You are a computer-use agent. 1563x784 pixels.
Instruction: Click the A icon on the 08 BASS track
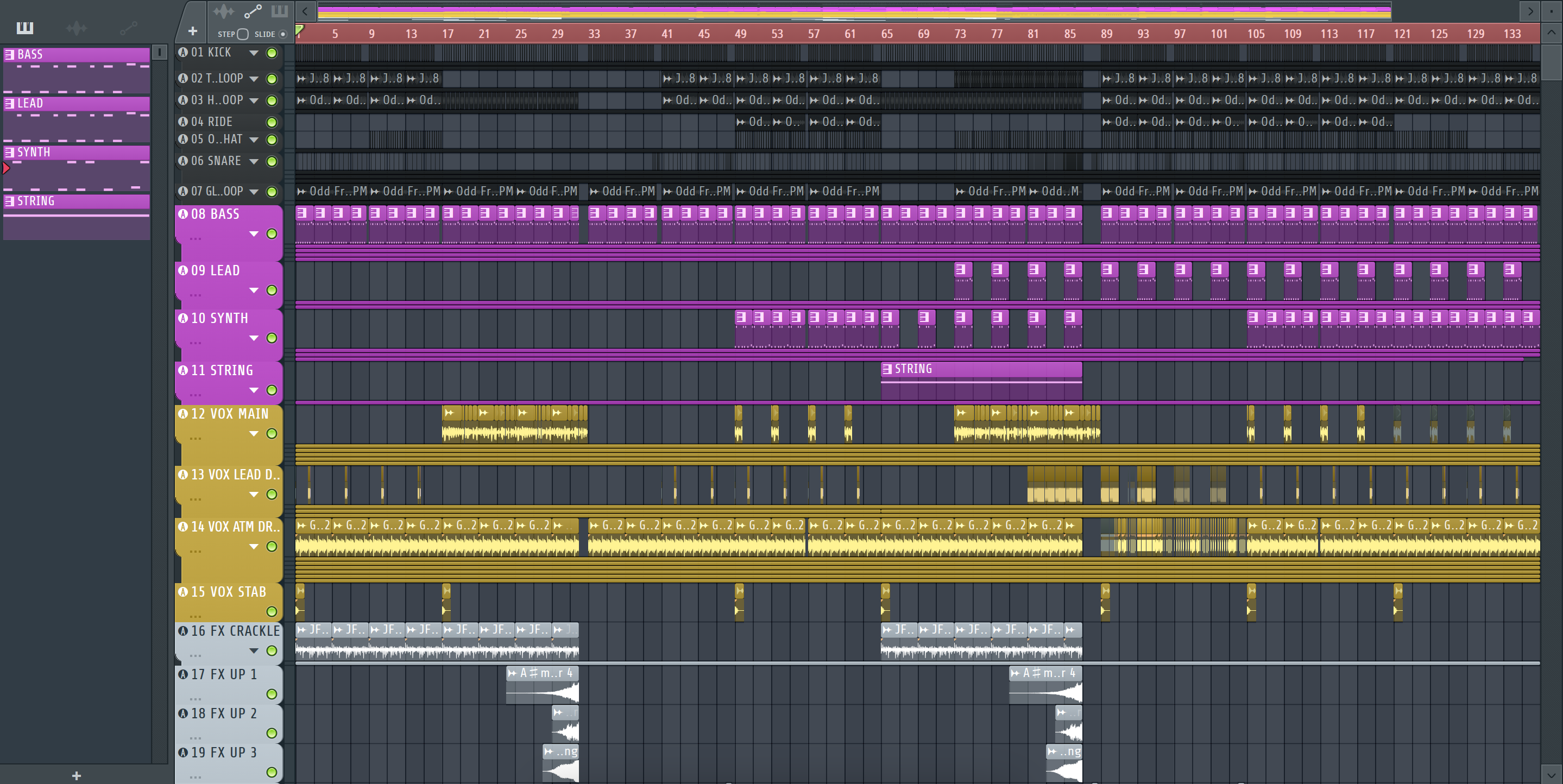coord(183,213)
